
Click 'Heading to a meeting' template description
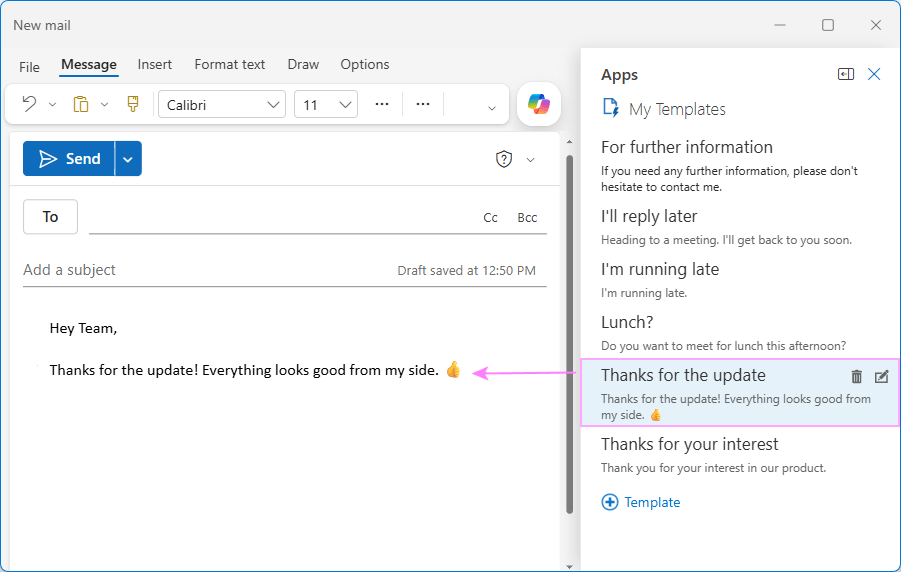pos(726,240)
